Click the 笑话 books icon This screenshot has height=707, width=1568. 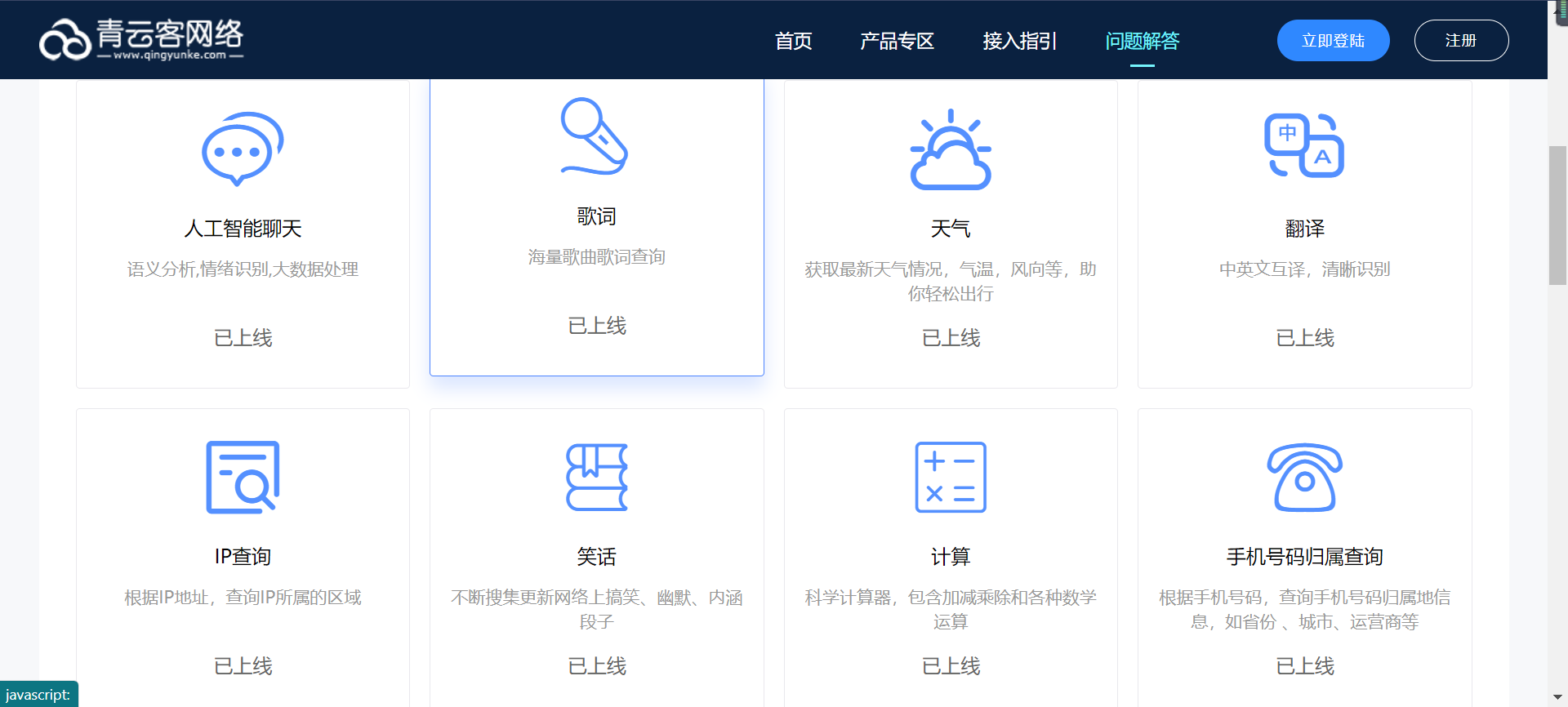[x=597, y=478]
